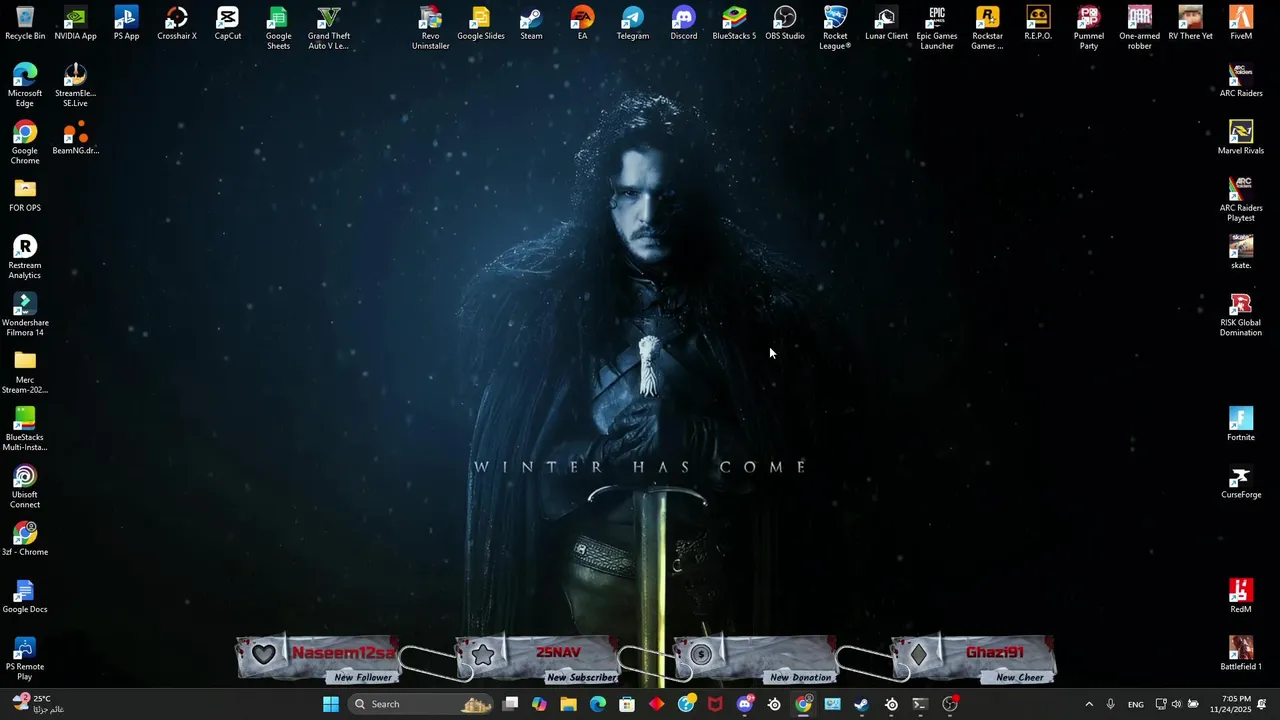This screenshot has width=1280, height=720.
Task: Click the microphone tray icon
Action: [1110, 704]
